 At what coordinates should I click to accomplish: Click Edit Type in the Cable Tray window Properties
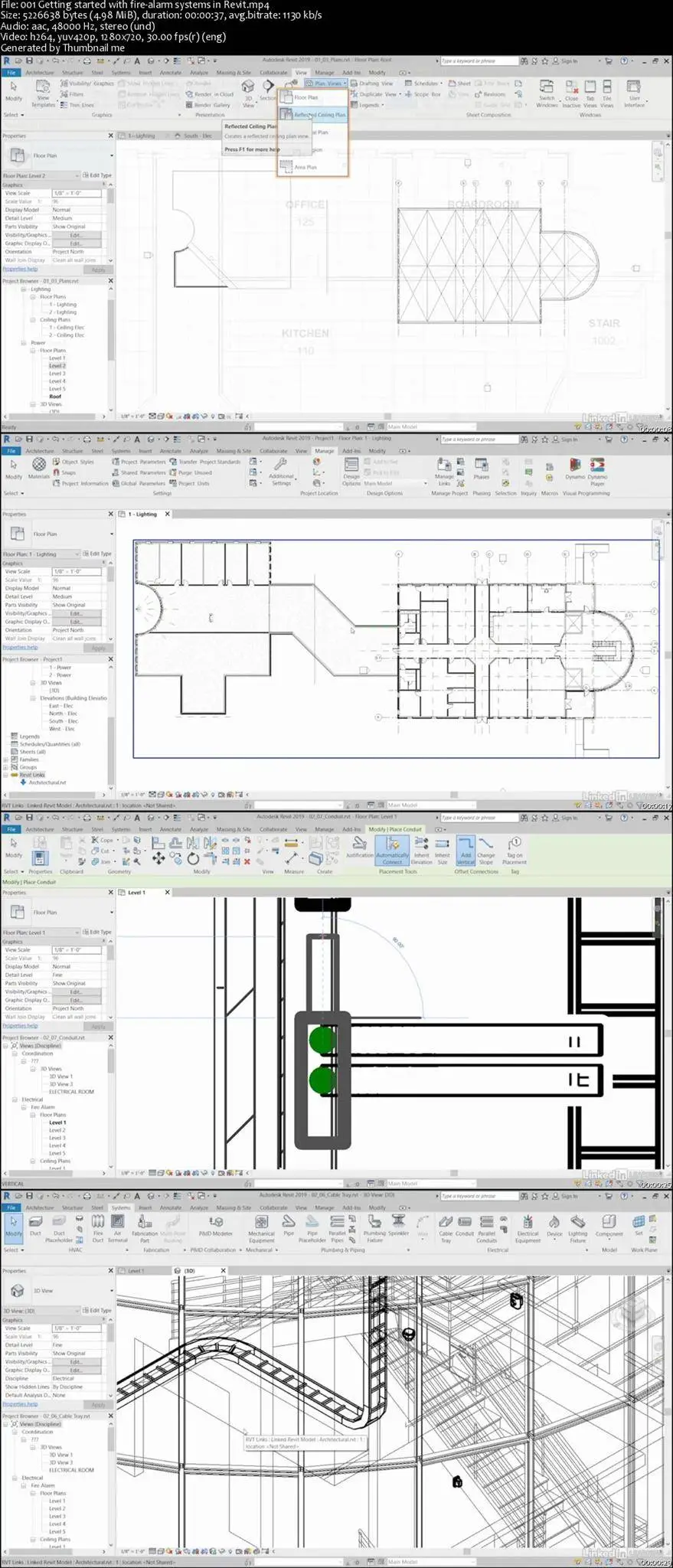pos(97,1310)
